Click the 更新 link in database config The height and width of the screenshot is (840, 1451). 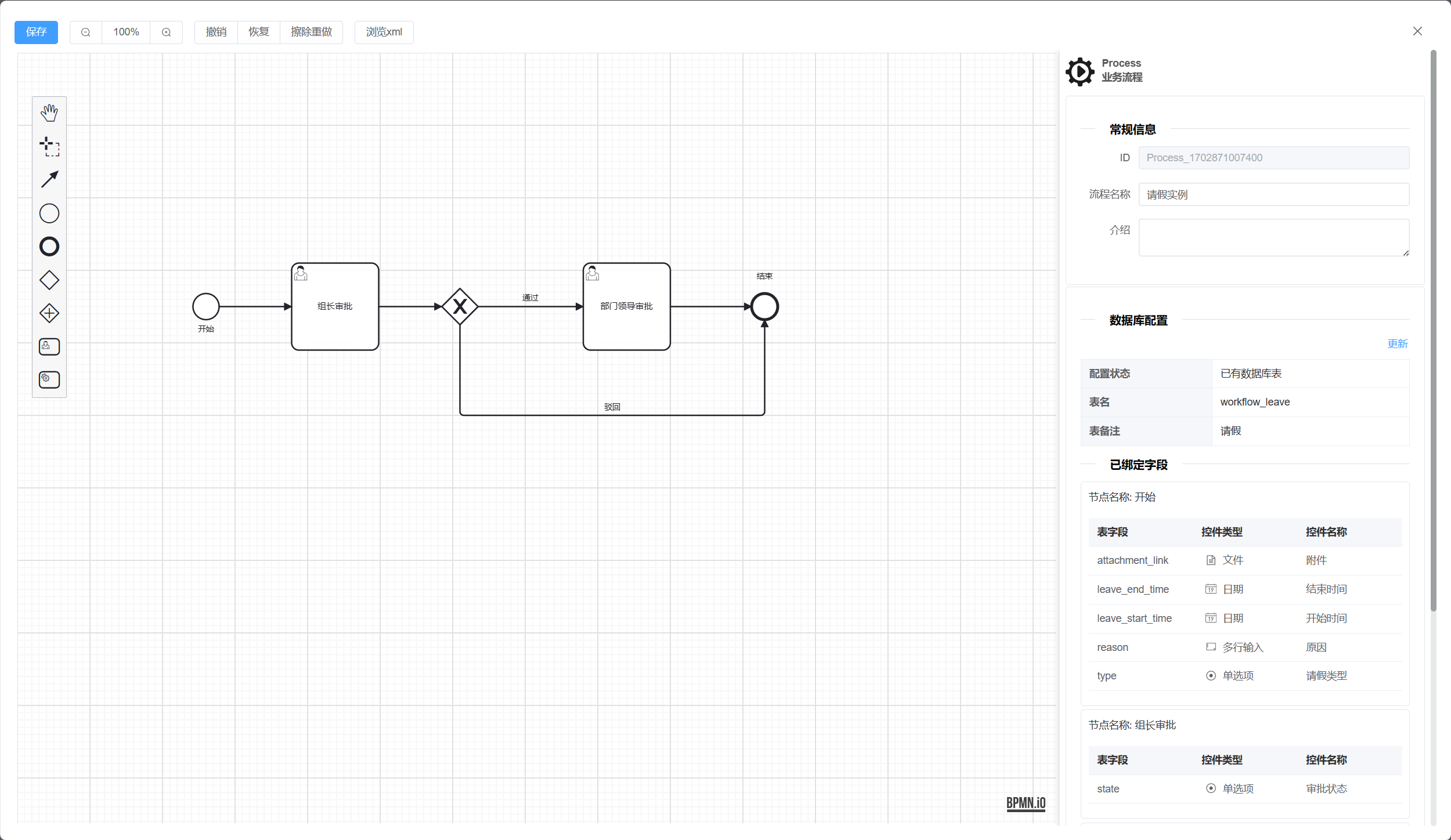(1397, 344)
